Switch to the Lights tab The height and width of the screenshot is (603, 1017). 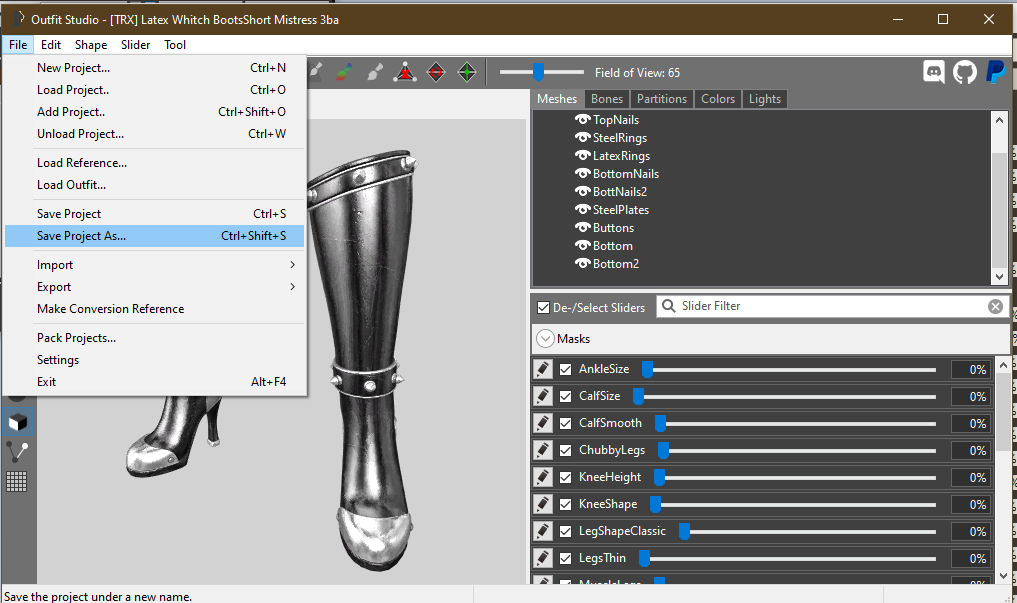tap(765, 99)
